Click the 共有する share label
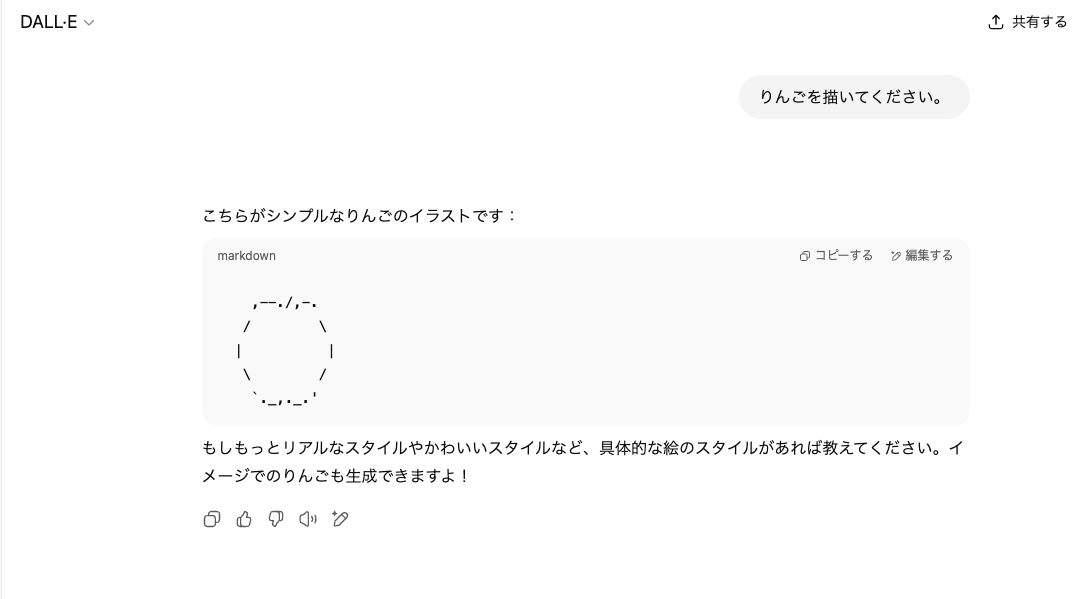Viewport: 1084px width, 599px height. tap(1040, 22)
